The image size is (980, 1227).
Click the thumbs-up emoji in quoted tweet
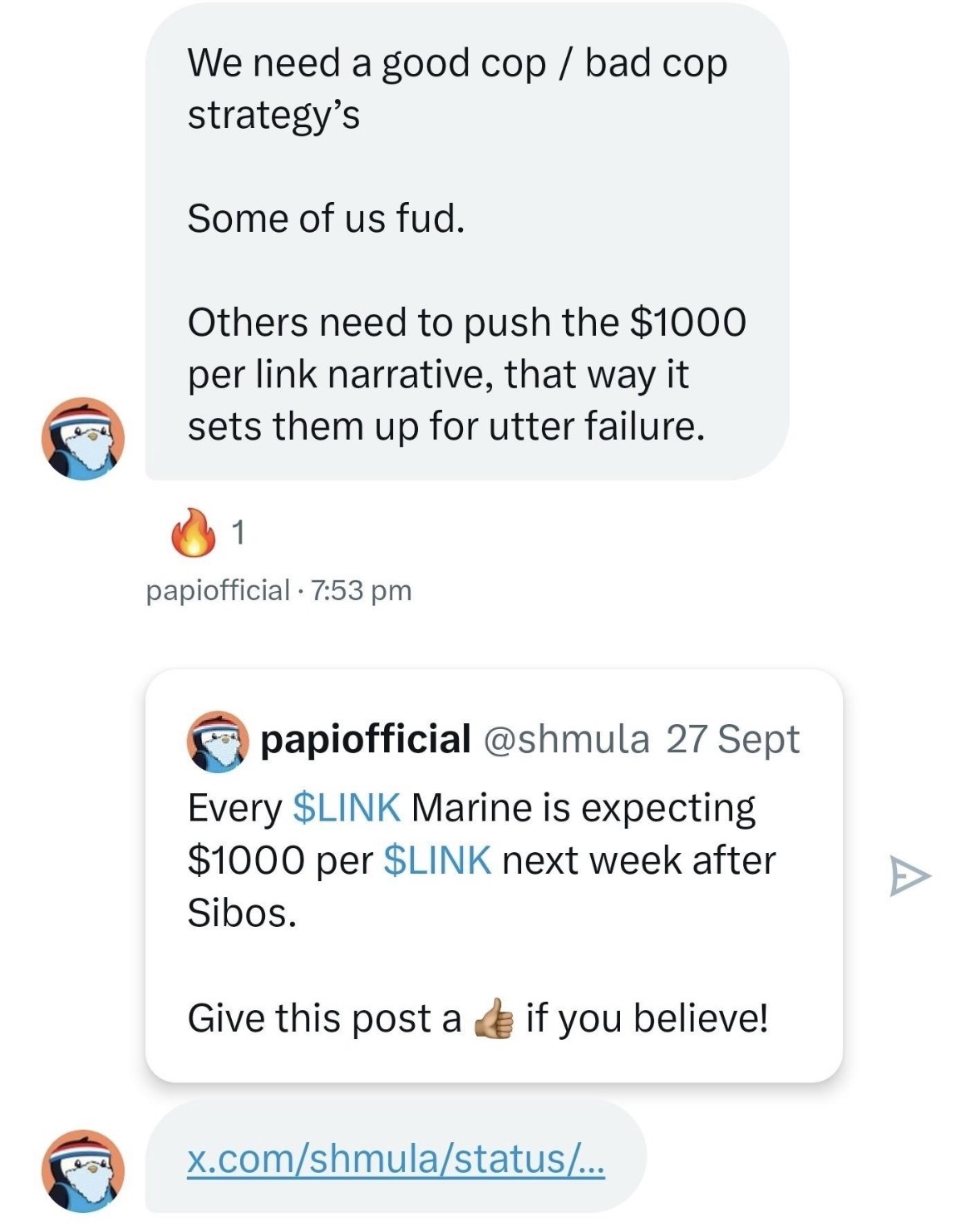click(x=494, y=1018)
